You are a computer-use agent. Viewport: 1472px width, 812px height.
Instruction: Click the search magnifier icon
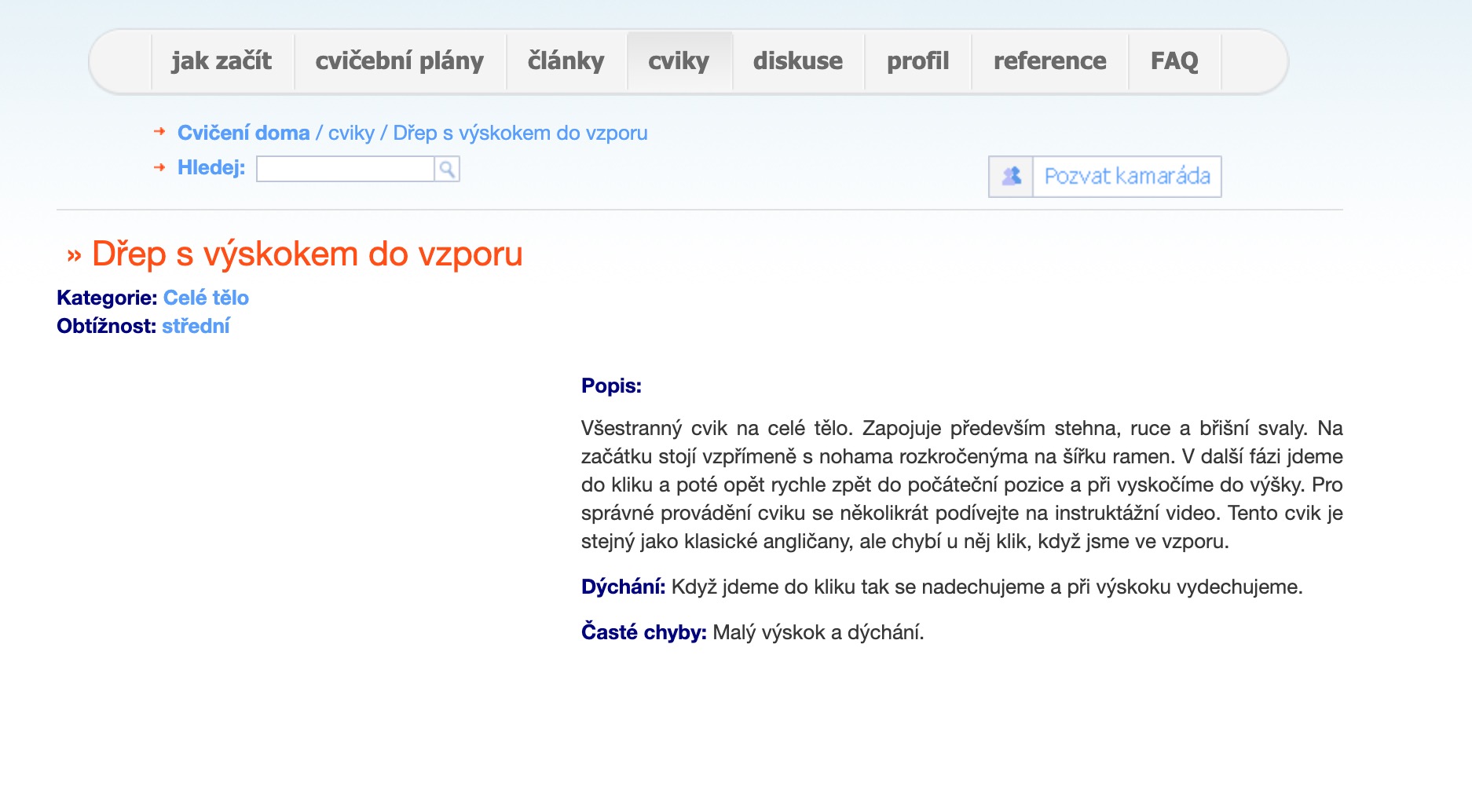tap(447, 169)
